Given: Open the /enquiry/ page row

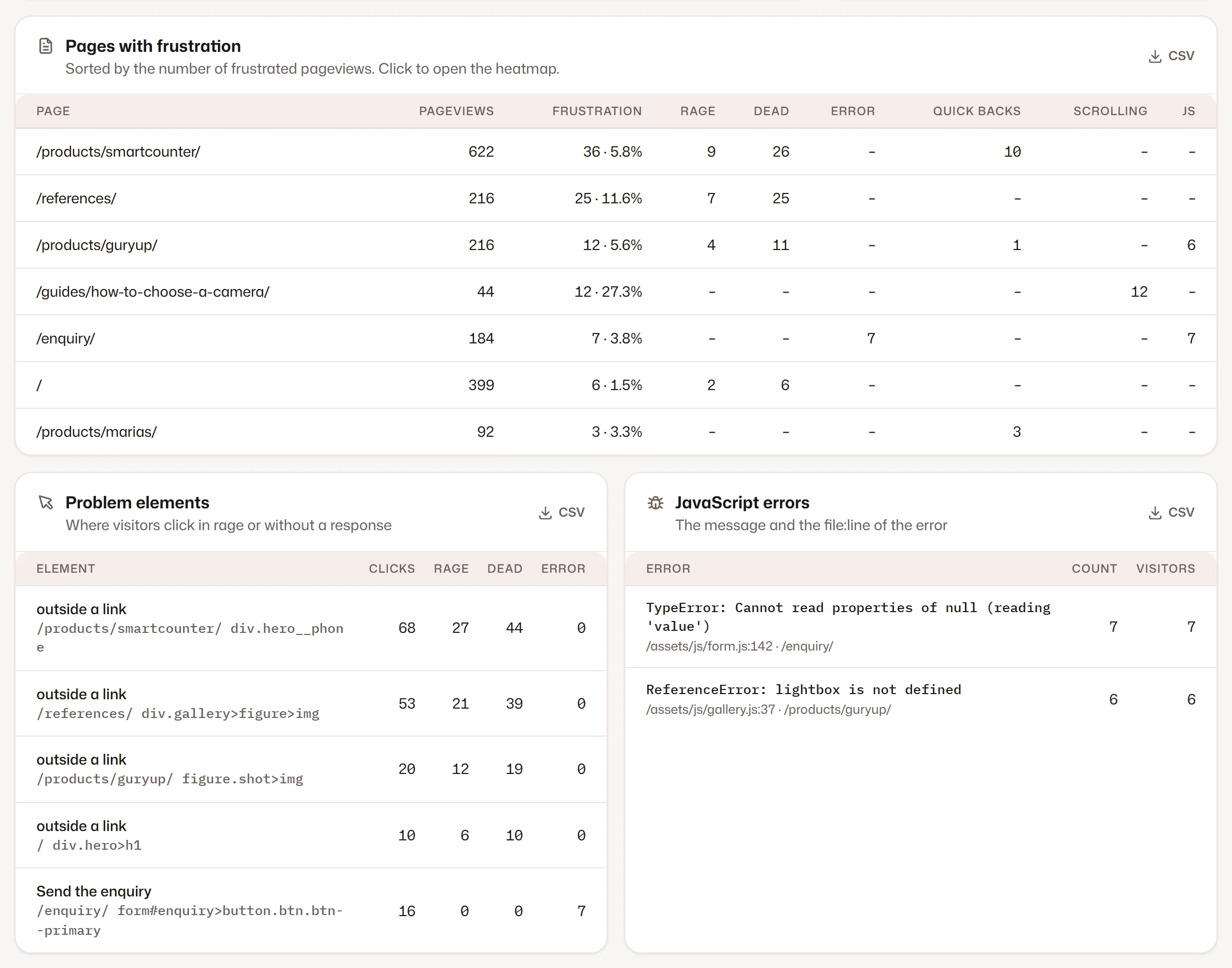Looking at the screenshot, I should 615,338.
